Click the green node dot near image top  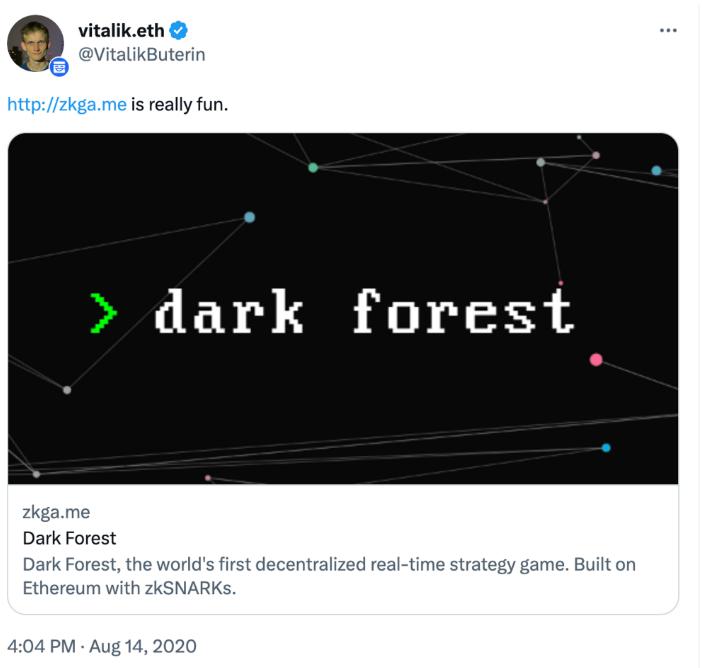313,167
